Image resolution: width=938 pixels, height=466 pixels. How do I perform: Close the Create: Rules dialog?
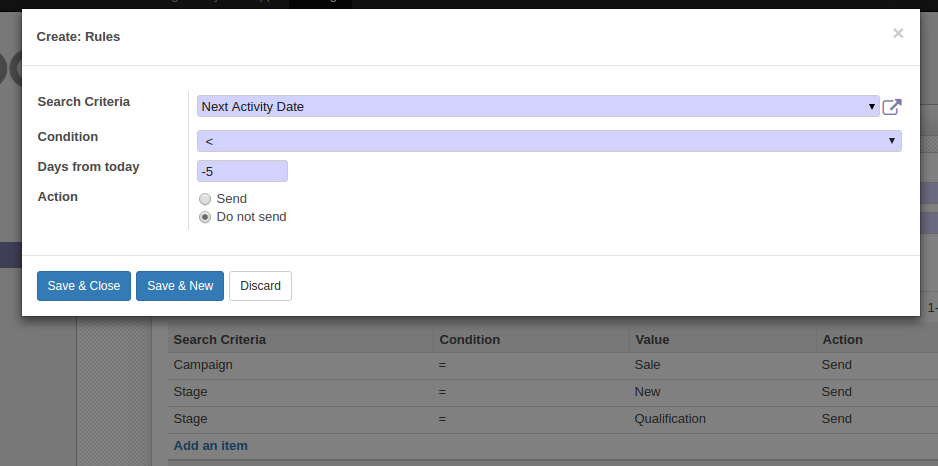pos(897,34)
